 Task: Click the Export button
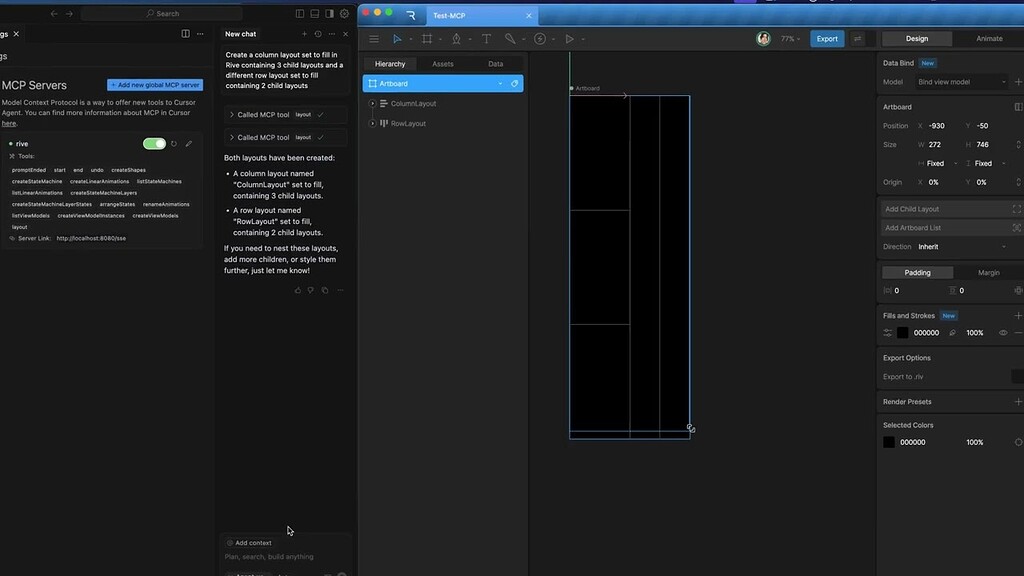click(x=826, y=38)
